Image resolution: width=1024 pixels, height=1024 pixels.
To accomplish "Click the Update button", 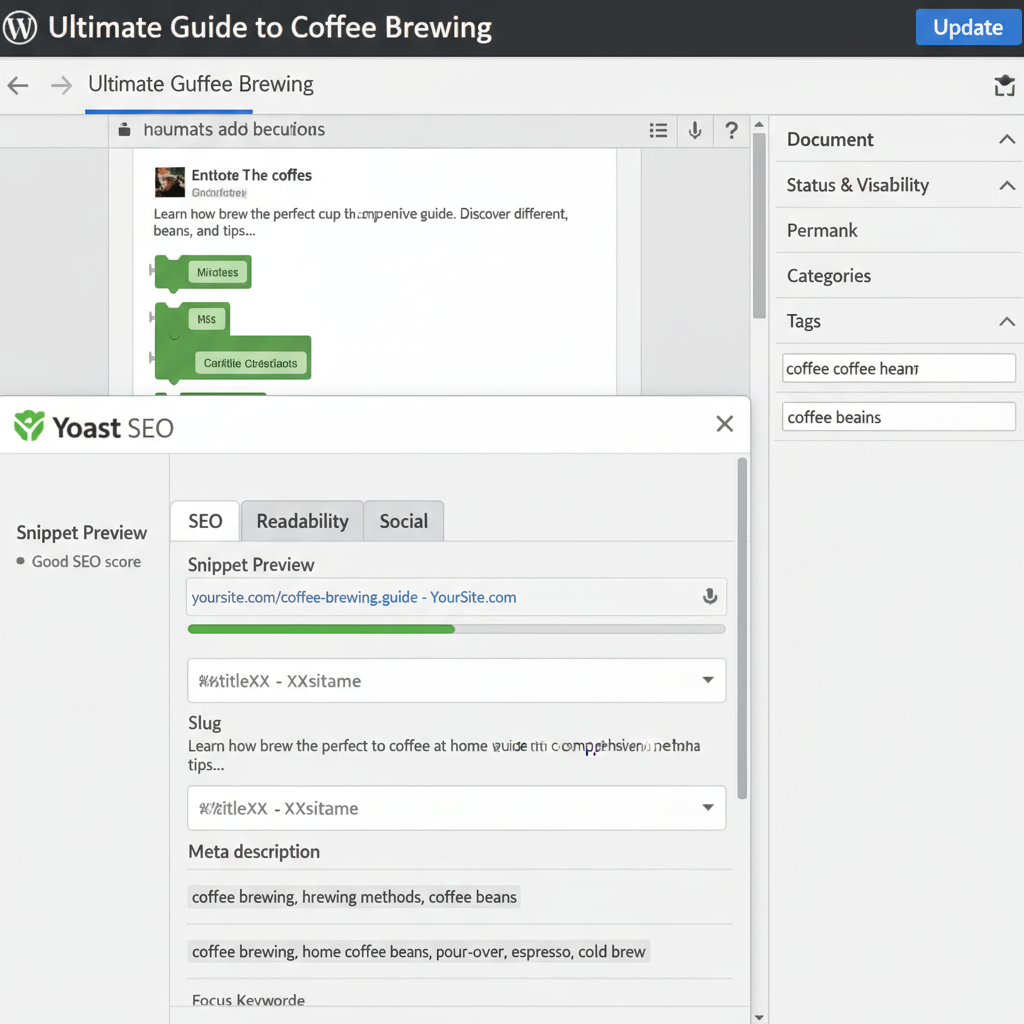I will click(x=968, y=27).
